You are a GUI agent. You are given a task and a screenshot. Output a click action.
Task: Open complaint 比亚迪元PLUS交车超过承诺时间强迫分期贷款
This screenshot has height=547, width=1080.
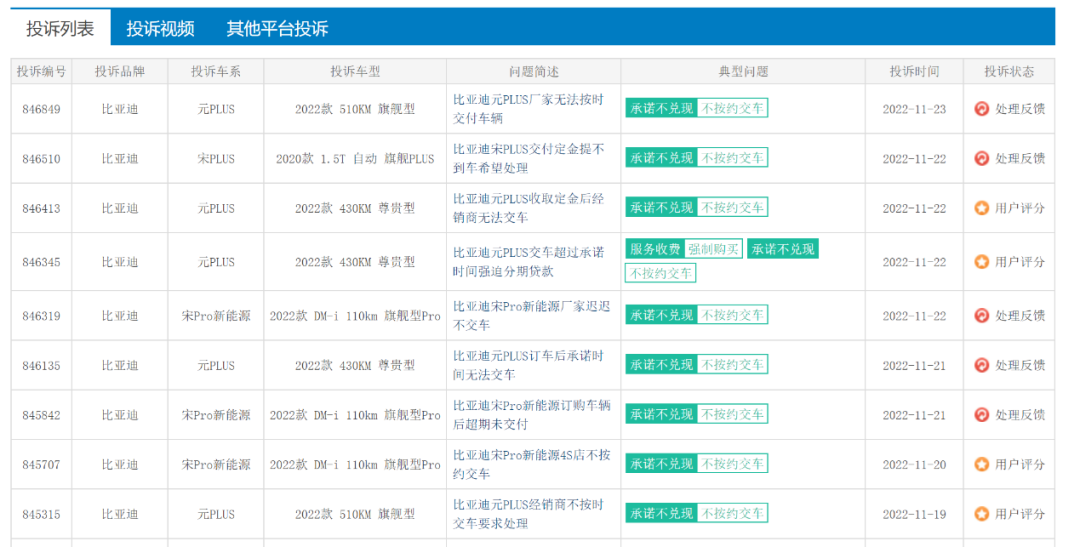click(x=528, y=262)
